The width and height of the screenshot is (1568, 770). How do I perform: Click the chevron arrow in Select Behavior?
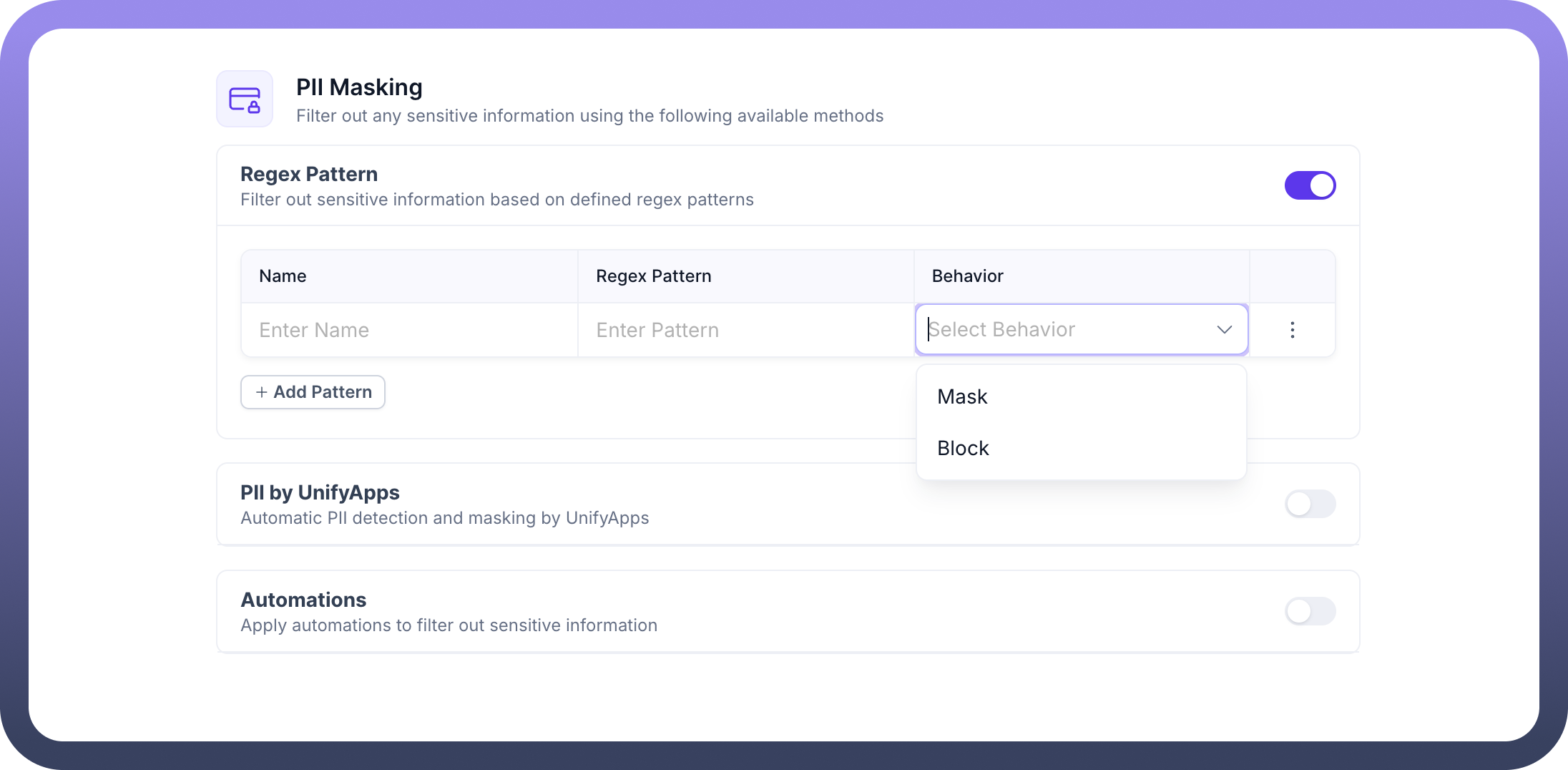click(1224, 330)
